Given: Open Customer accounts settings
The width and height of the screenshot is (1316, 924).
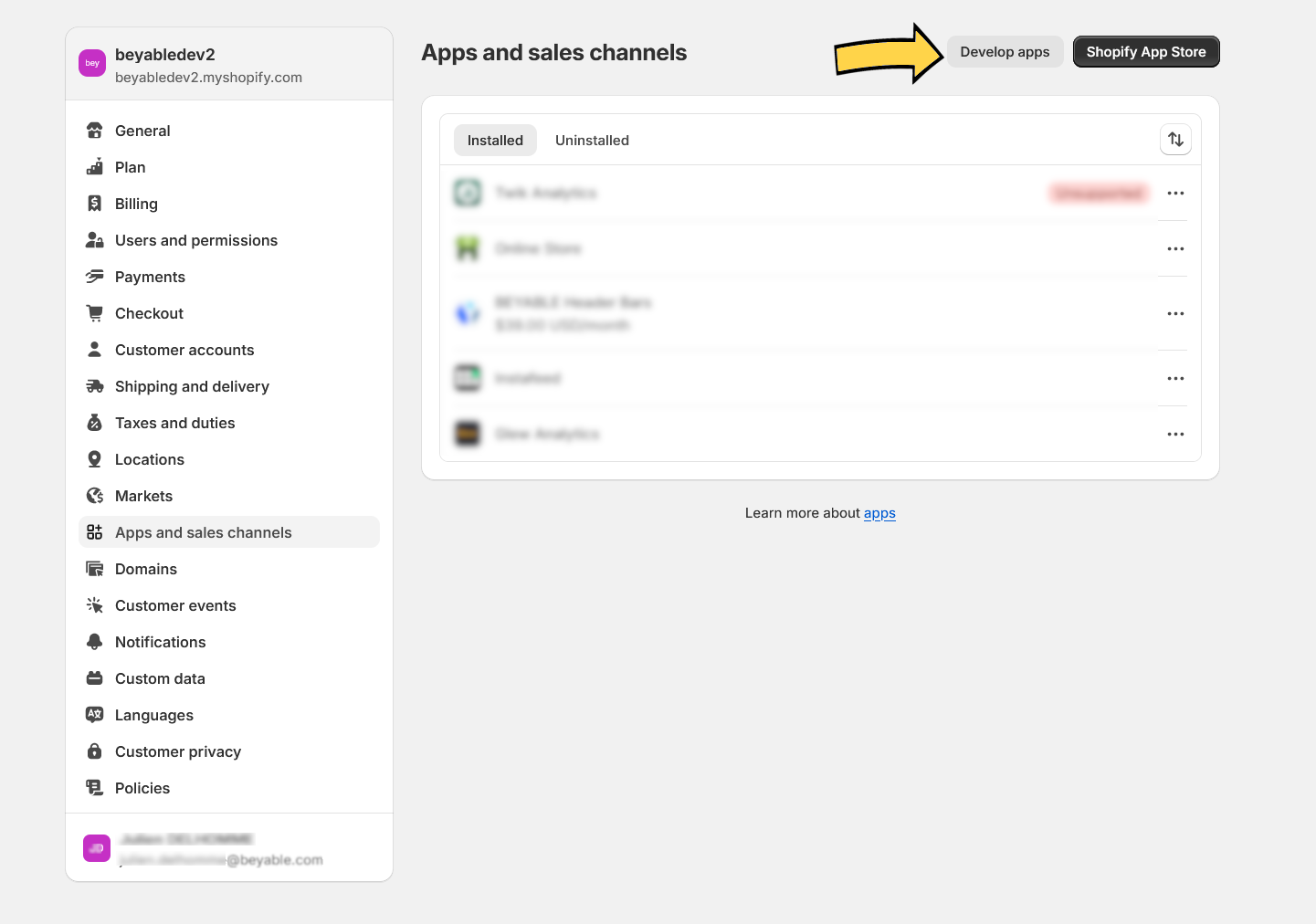Looking at the screenshot, I should [x=229, y=350].
